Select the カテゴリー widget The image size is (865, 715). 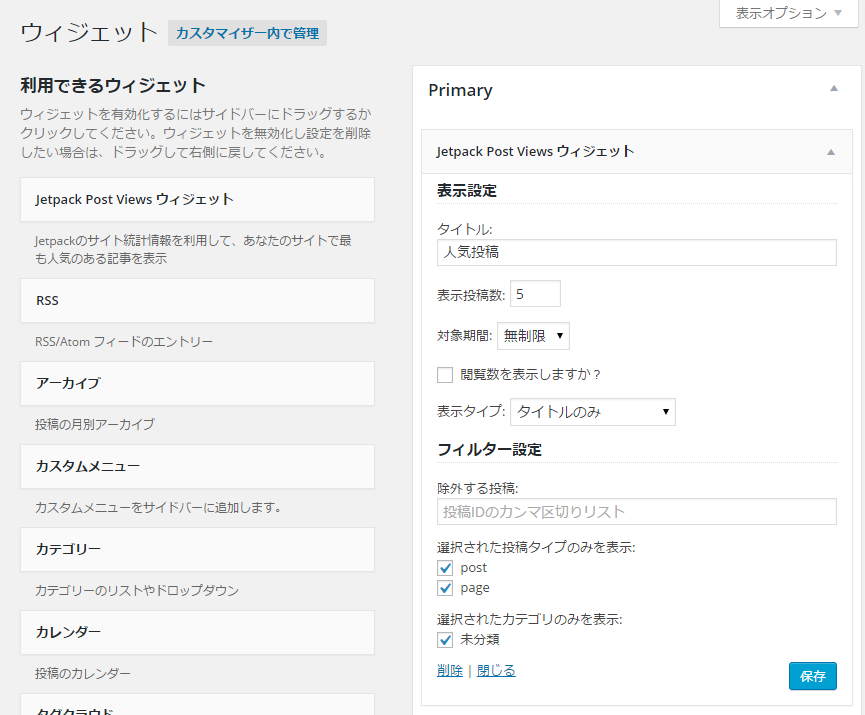(195, 549)
